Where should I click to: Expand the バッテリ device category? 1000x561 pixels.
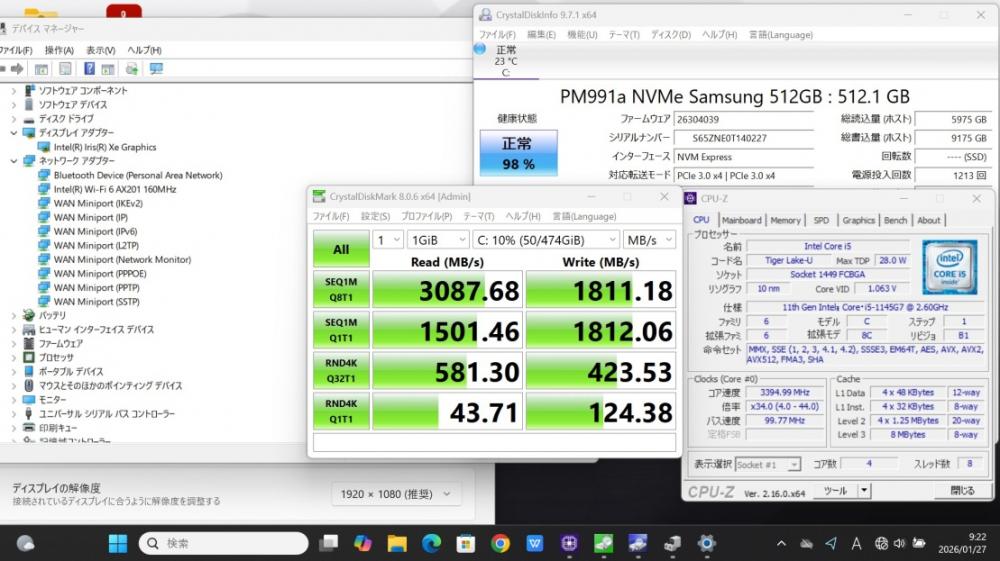(14, 315)
